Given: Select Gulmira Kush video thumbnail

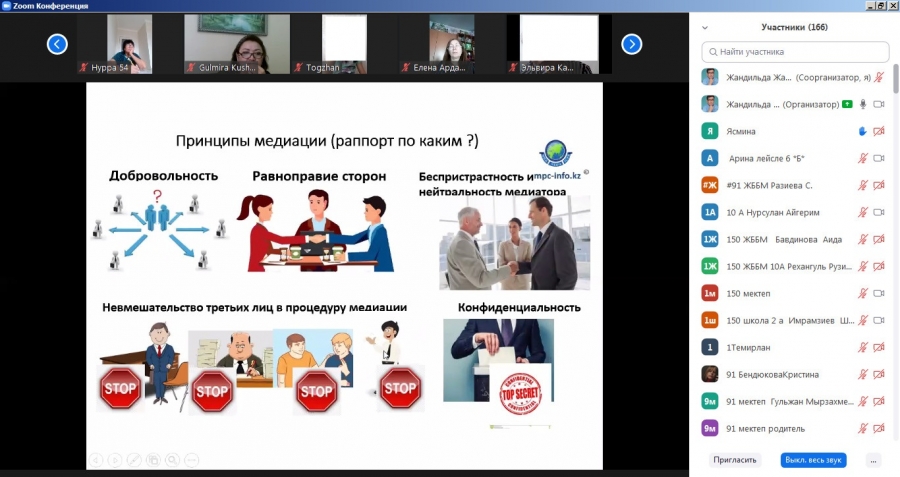Looking at the screenshot, I should 237,44.
